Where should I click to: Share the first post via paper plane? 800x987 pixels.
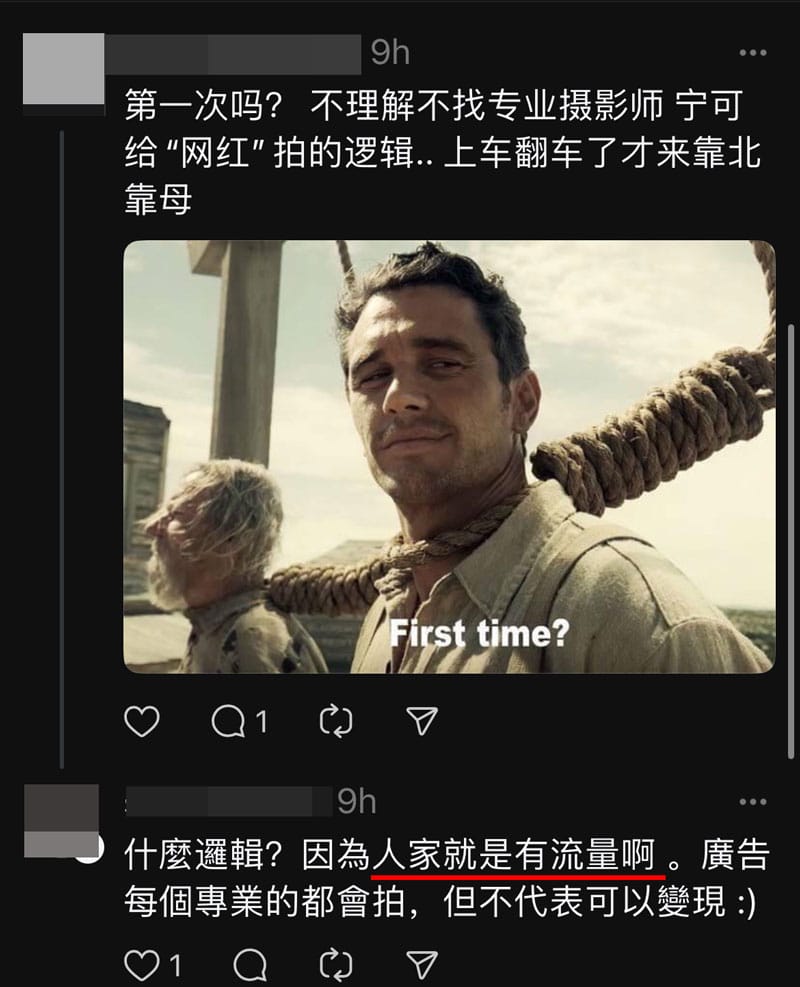[422, 720]
